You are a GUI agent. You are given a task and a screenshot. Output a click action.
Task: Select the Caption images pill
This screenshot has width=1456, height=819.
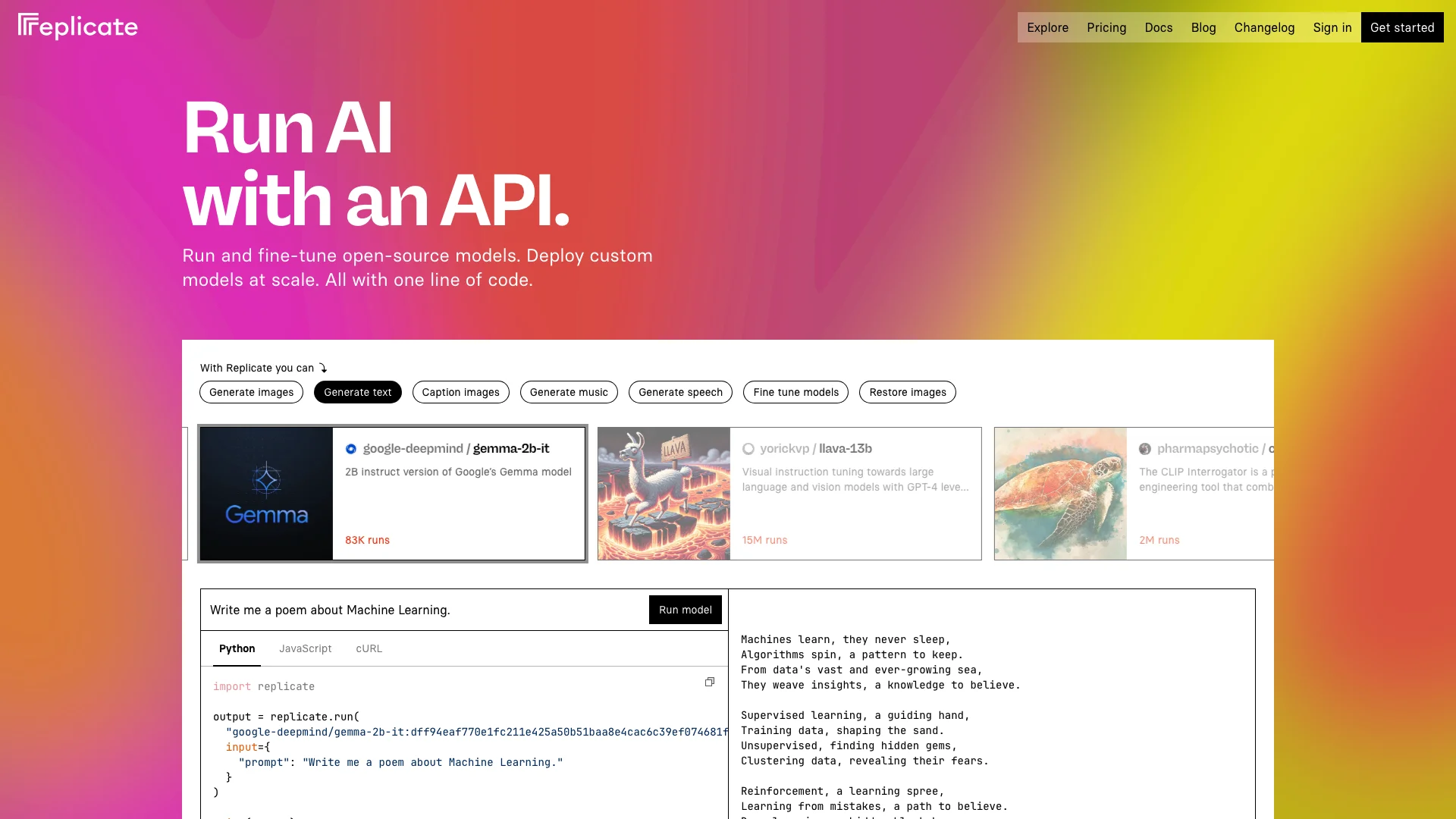click(x=461, y=392)
